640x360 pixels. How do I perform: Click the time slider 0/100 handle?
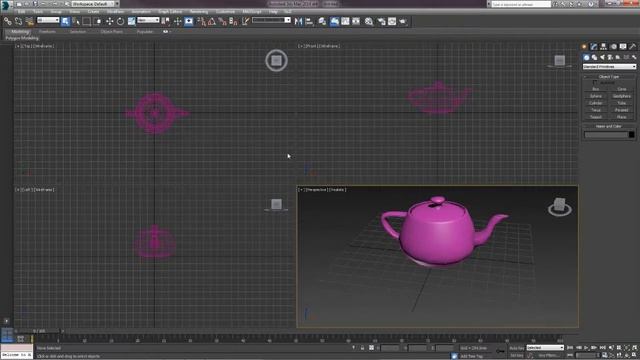pos(39,331)
